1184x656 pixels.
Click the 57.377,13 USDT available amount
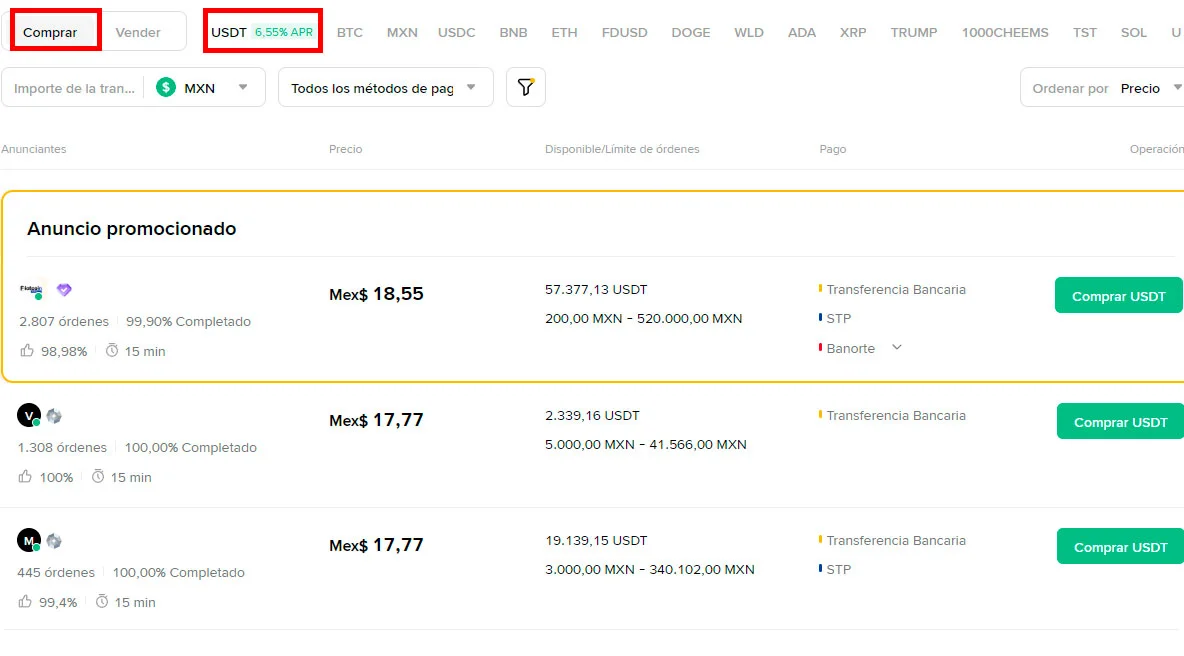point(596,289)
